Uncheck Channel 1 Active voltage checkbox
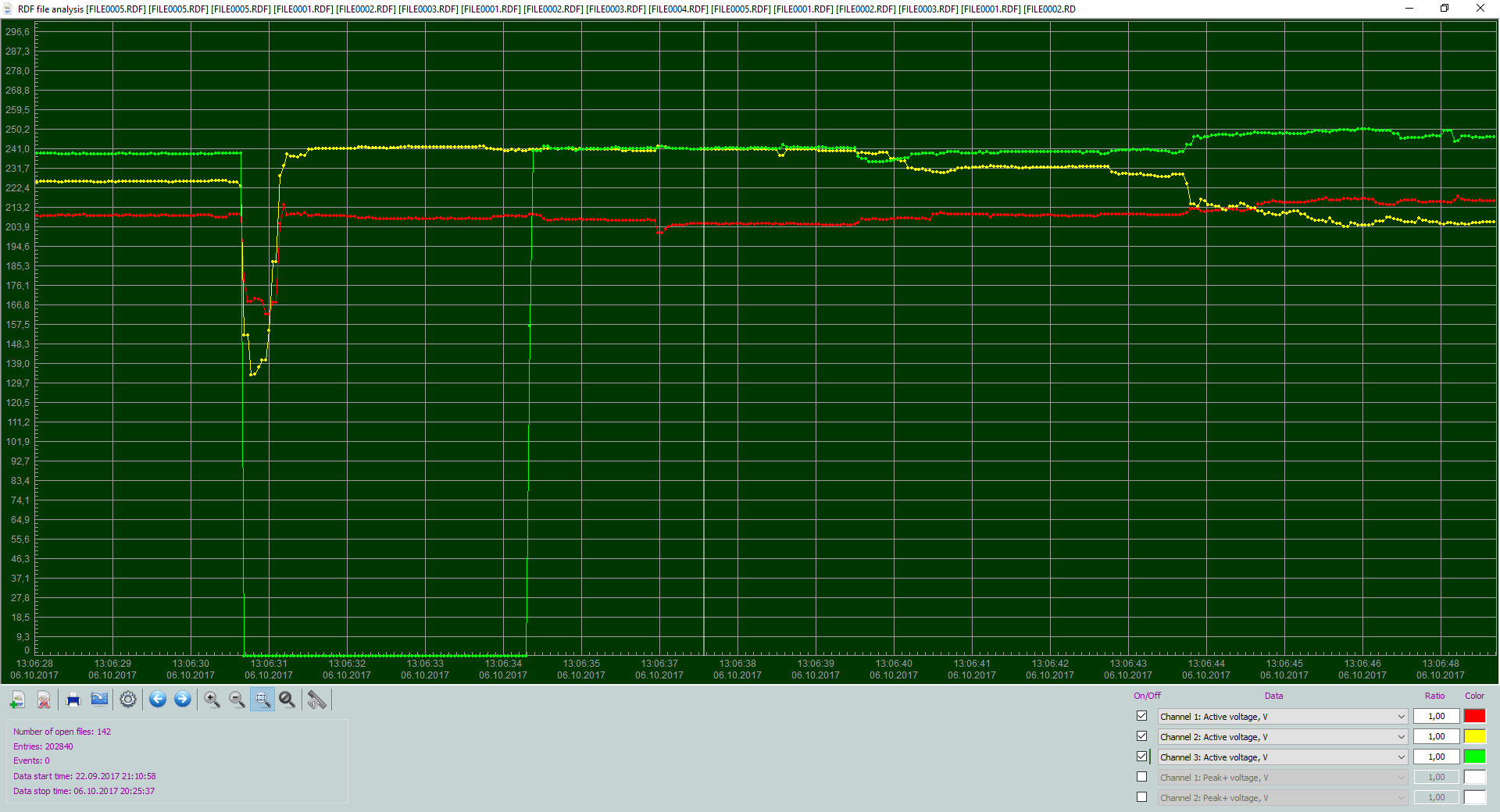The image size is (1500, 812). pyautogui.click(x=1142, y=716)
